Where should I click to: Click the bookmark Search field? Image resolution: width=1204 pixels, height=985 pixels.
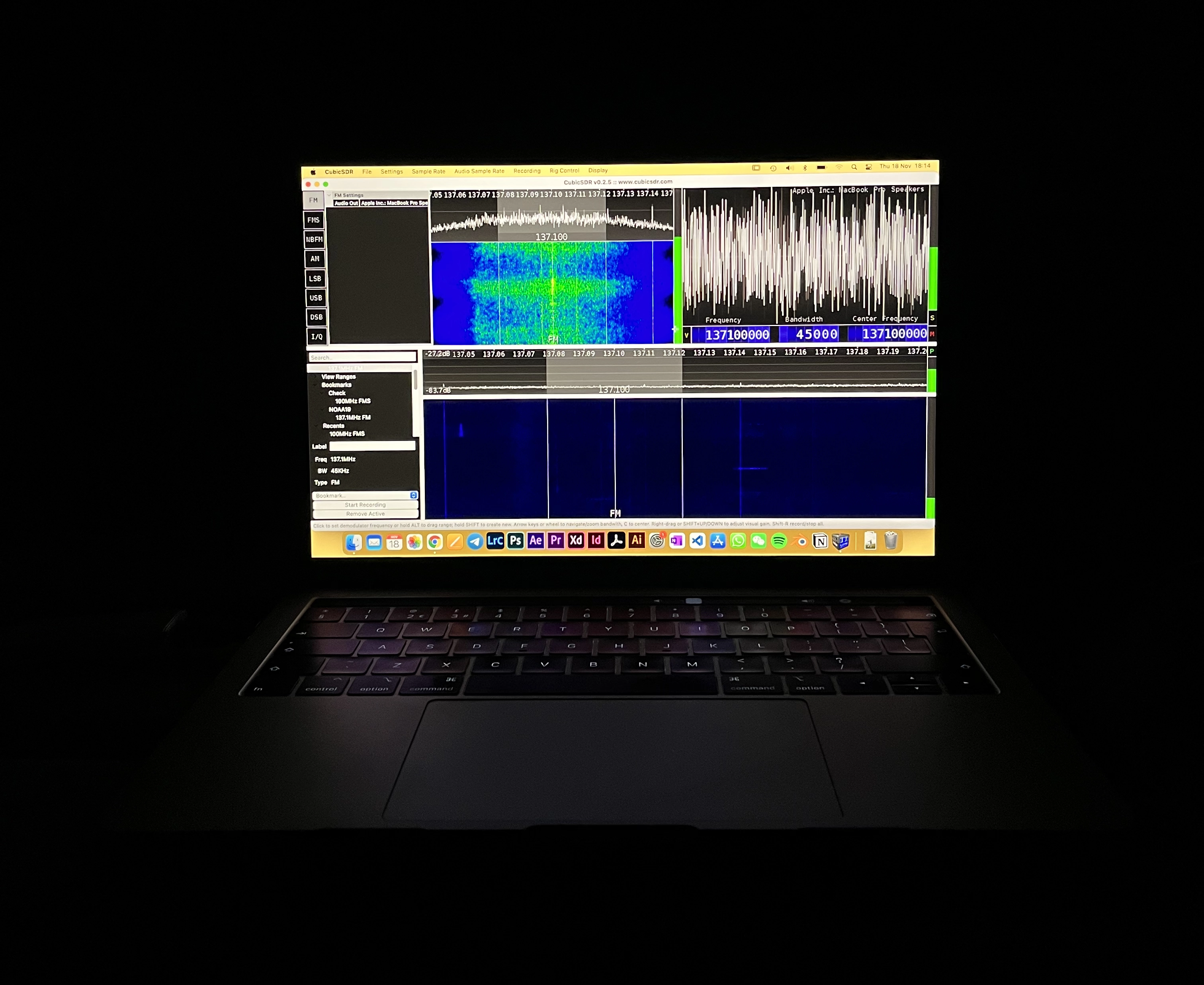[x=363, y=358]
